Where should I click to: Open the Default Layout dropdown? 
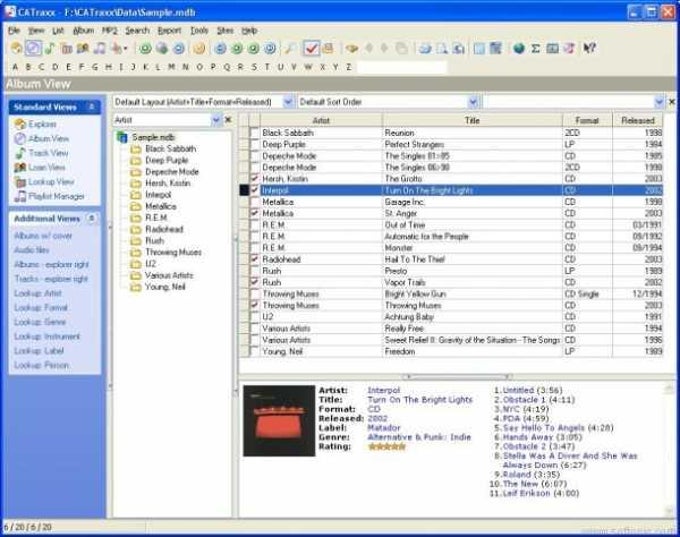coord(288,102)
